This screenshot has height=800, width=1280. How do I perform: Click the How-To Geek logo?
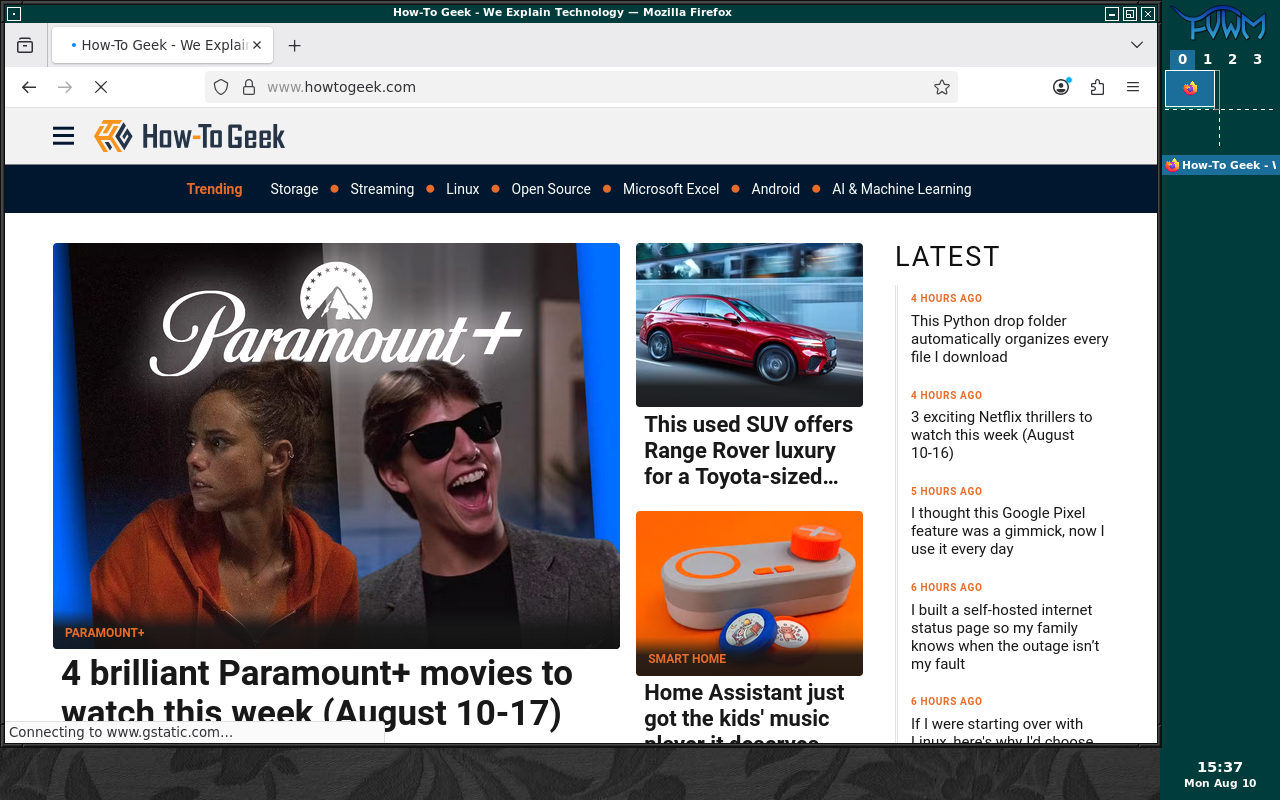point(190,136)
